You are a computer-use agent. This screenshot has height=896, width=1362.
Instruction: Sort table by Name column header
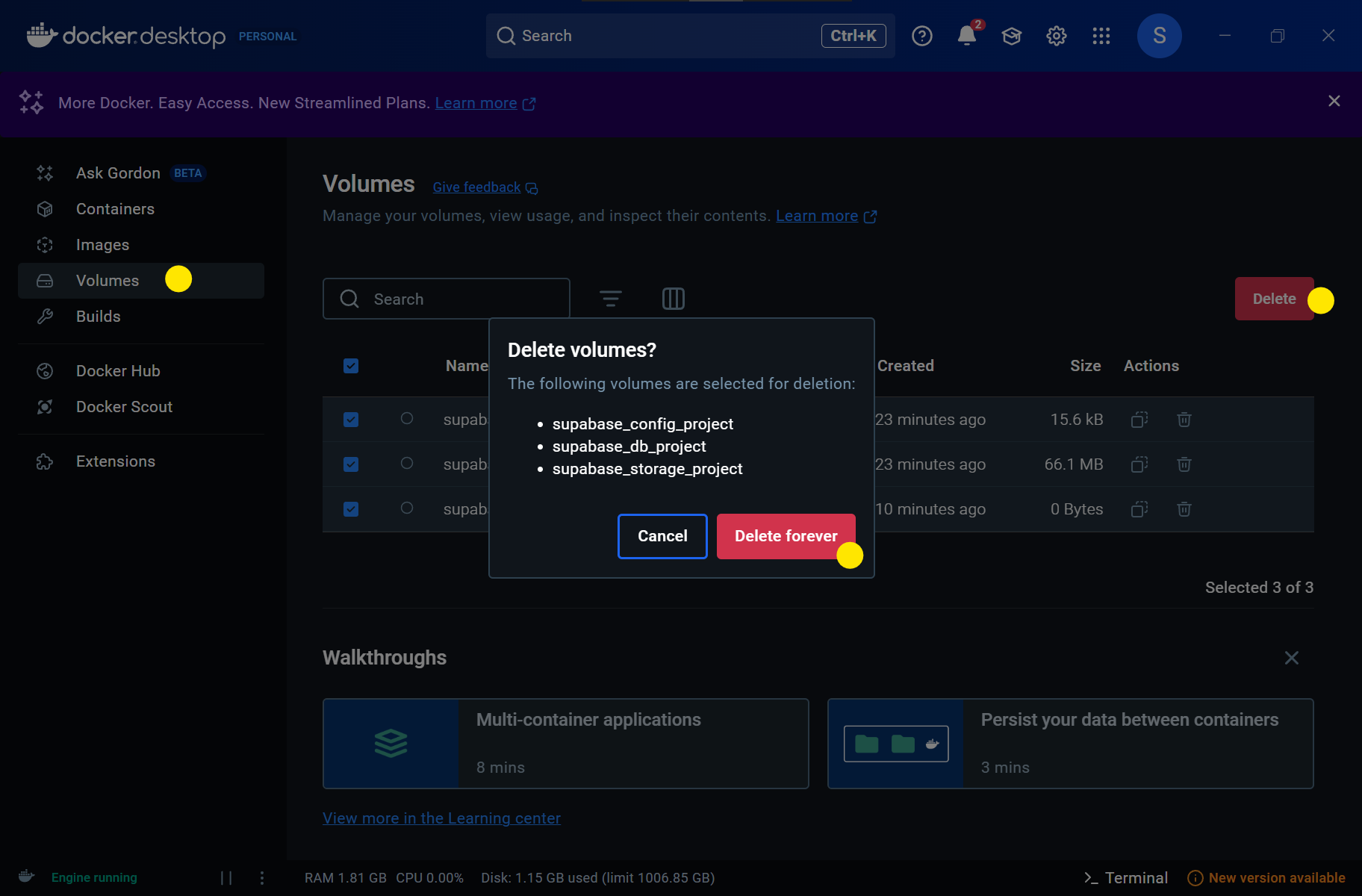(467, 366)
